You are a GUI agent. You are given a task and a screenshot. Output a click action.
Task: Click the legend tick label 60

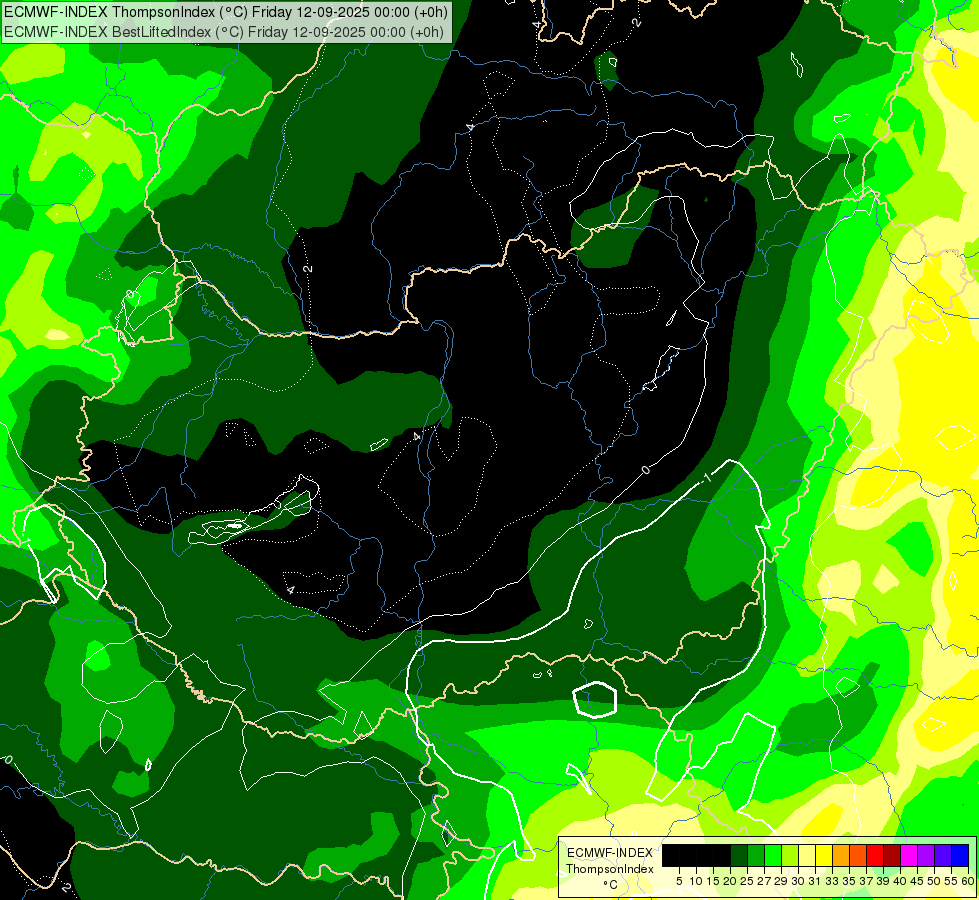[968, 881]
